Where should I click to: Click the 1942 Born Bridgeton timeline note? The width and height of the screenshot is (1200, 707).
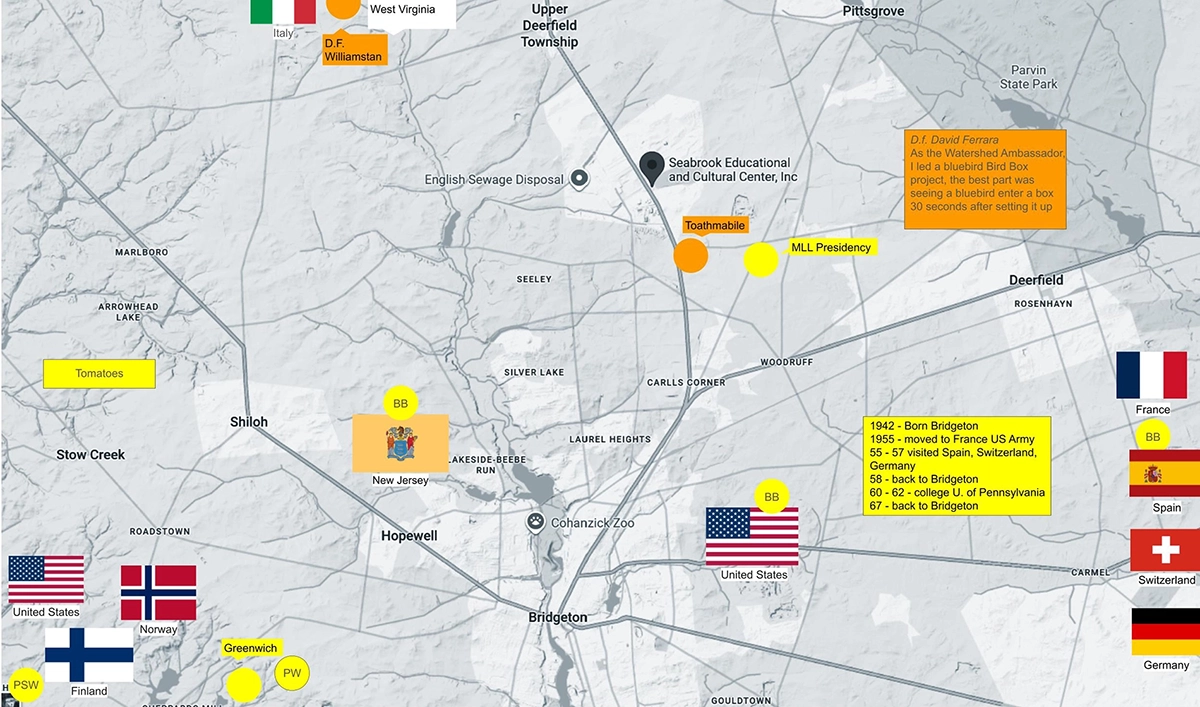[957, 466]
